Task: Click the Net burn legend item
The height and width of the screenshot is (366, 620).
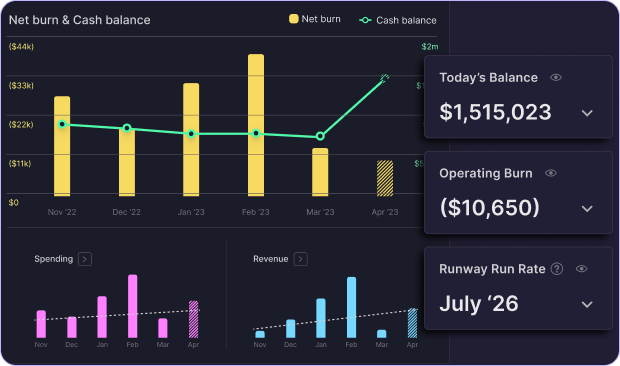Action: pos(315,19)
